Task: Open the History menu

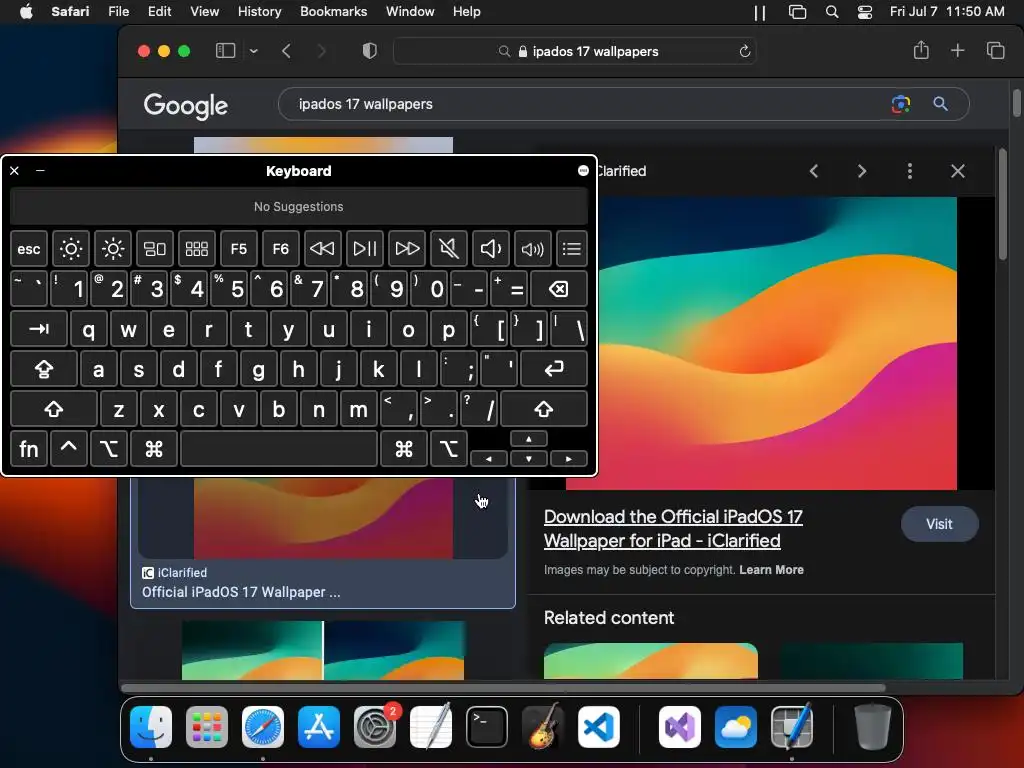Action: coord(259,12)
